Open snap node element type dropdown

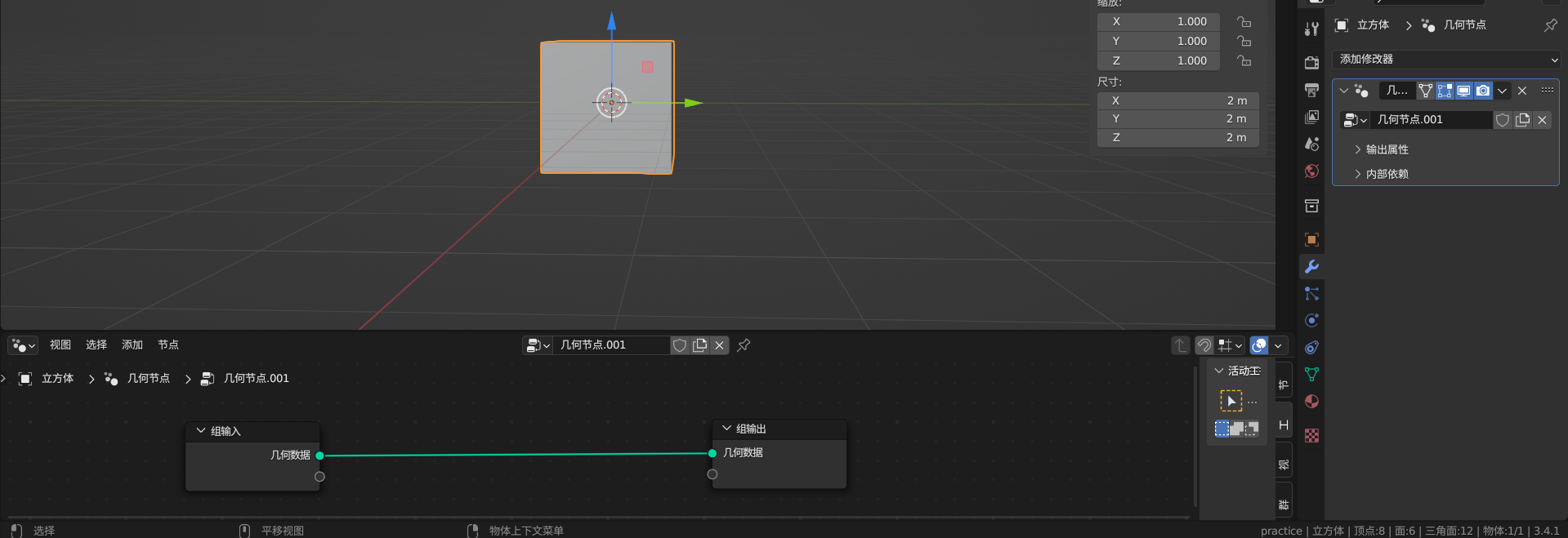pos(1229,345)
